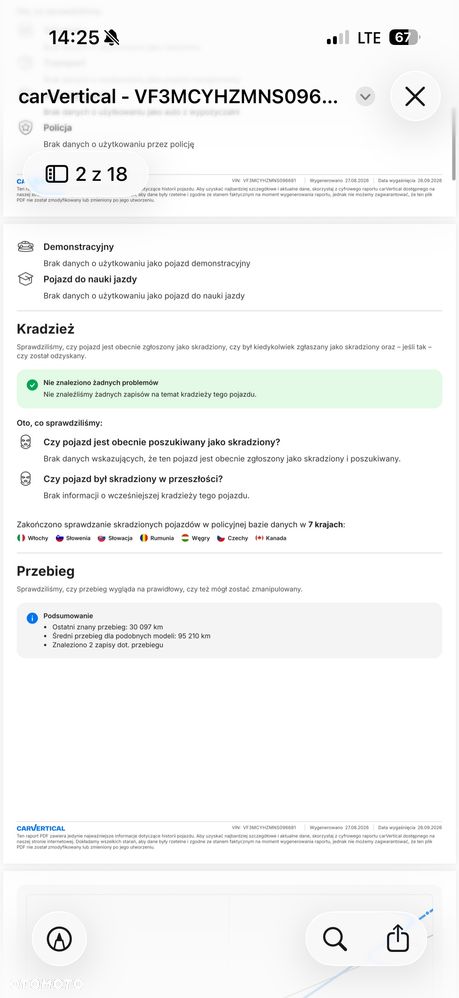Close the carVertical document preview

pos(415,97)
